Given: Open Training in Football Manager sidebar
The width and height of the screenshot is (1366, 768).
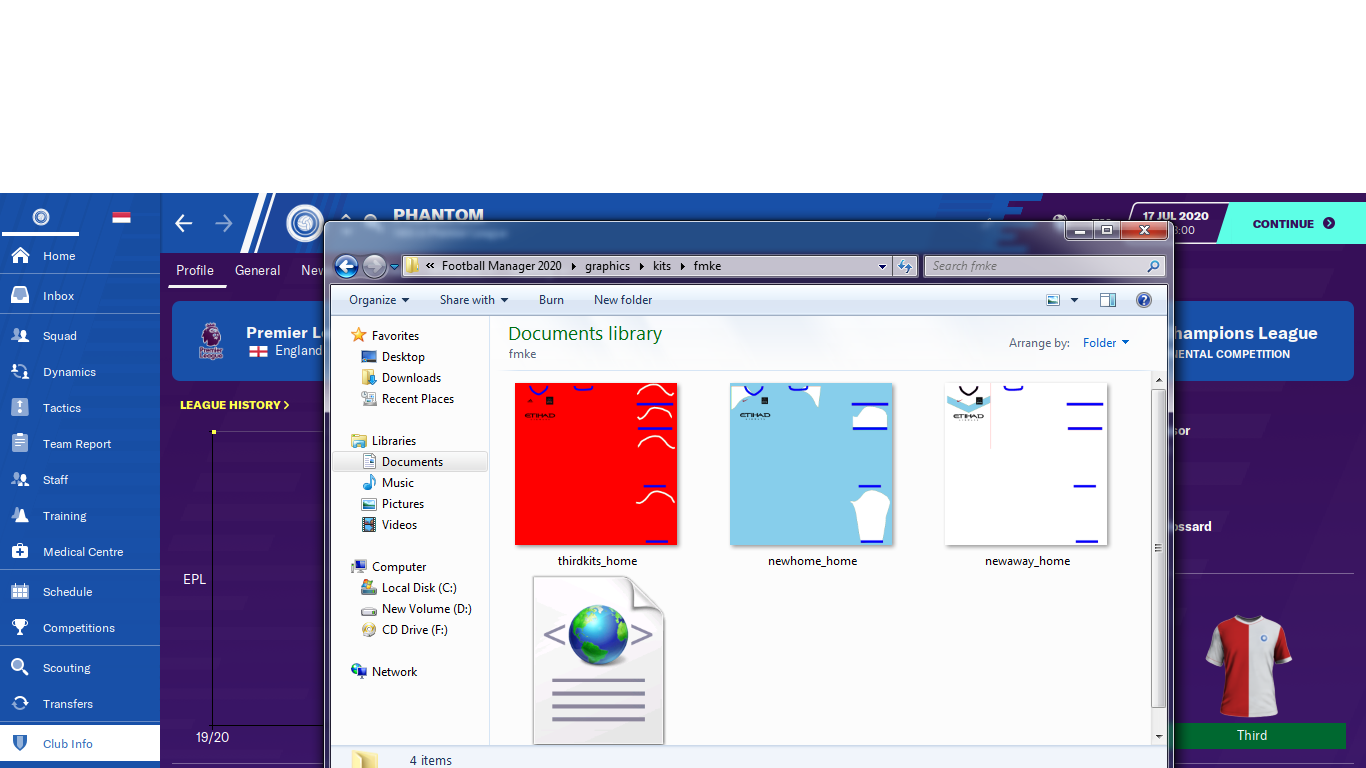Looking at the screenshot, I should click(x=80, y=516).
